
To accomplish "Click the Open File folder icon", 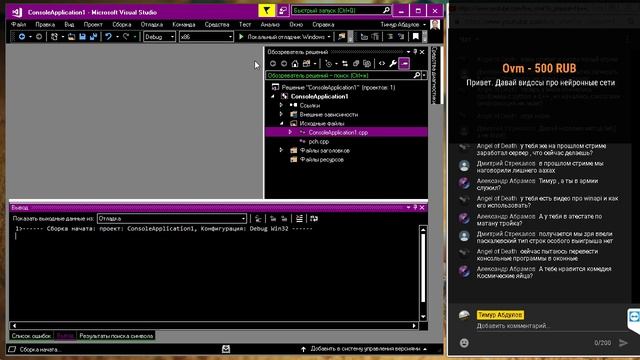I will (71, 37).
